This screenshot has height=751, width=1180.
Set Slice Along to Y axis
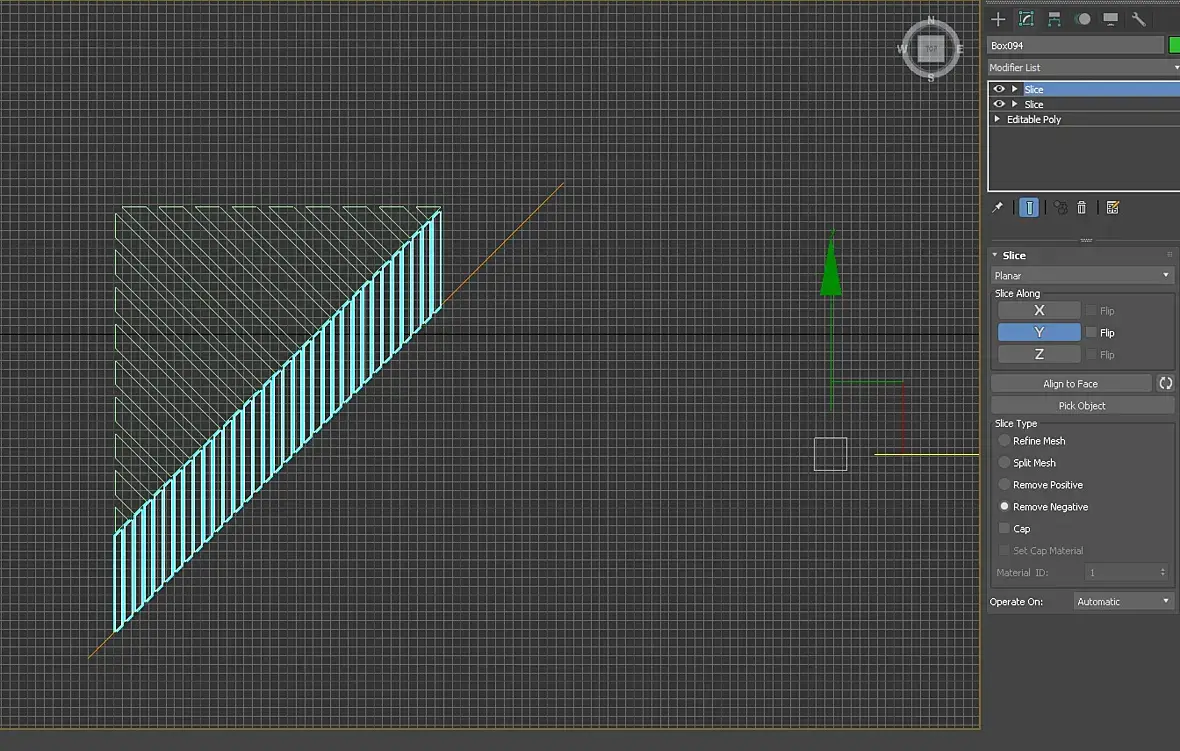tap(1039, 332)
